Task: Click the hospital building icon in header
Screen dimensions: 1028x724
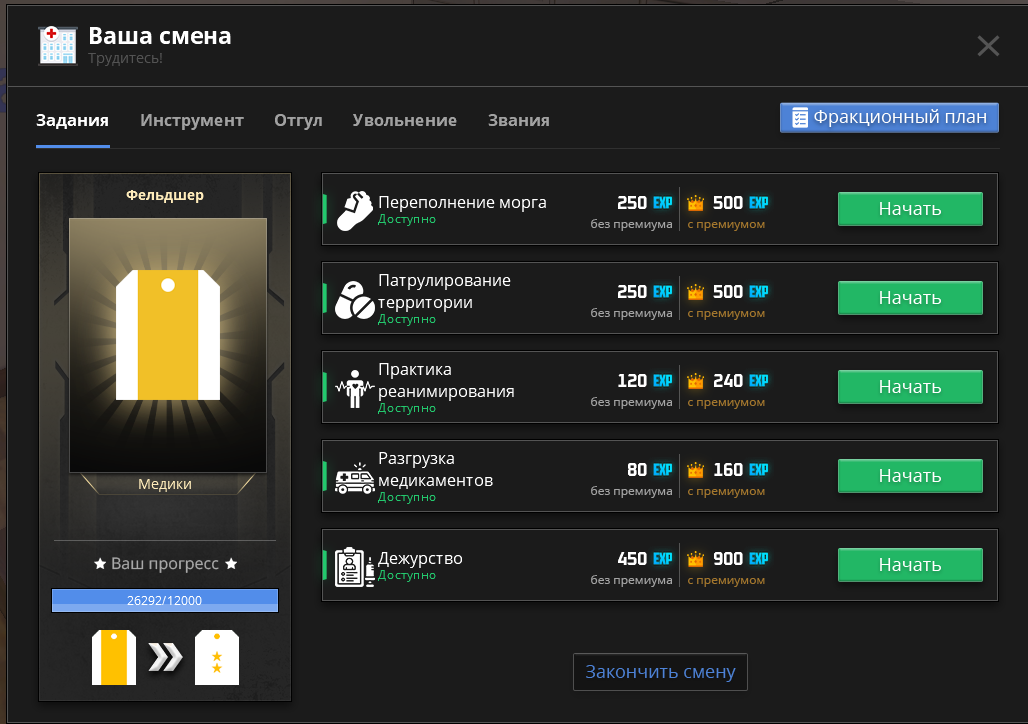Action: point(58,45)
